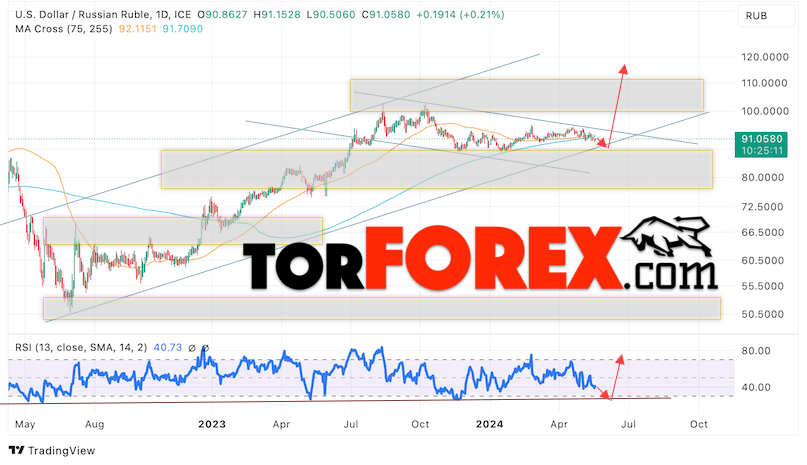Viewport: 807px width, 465px height.
Task: Click the RSI 40.00 scale label
Action: [756, 387]
